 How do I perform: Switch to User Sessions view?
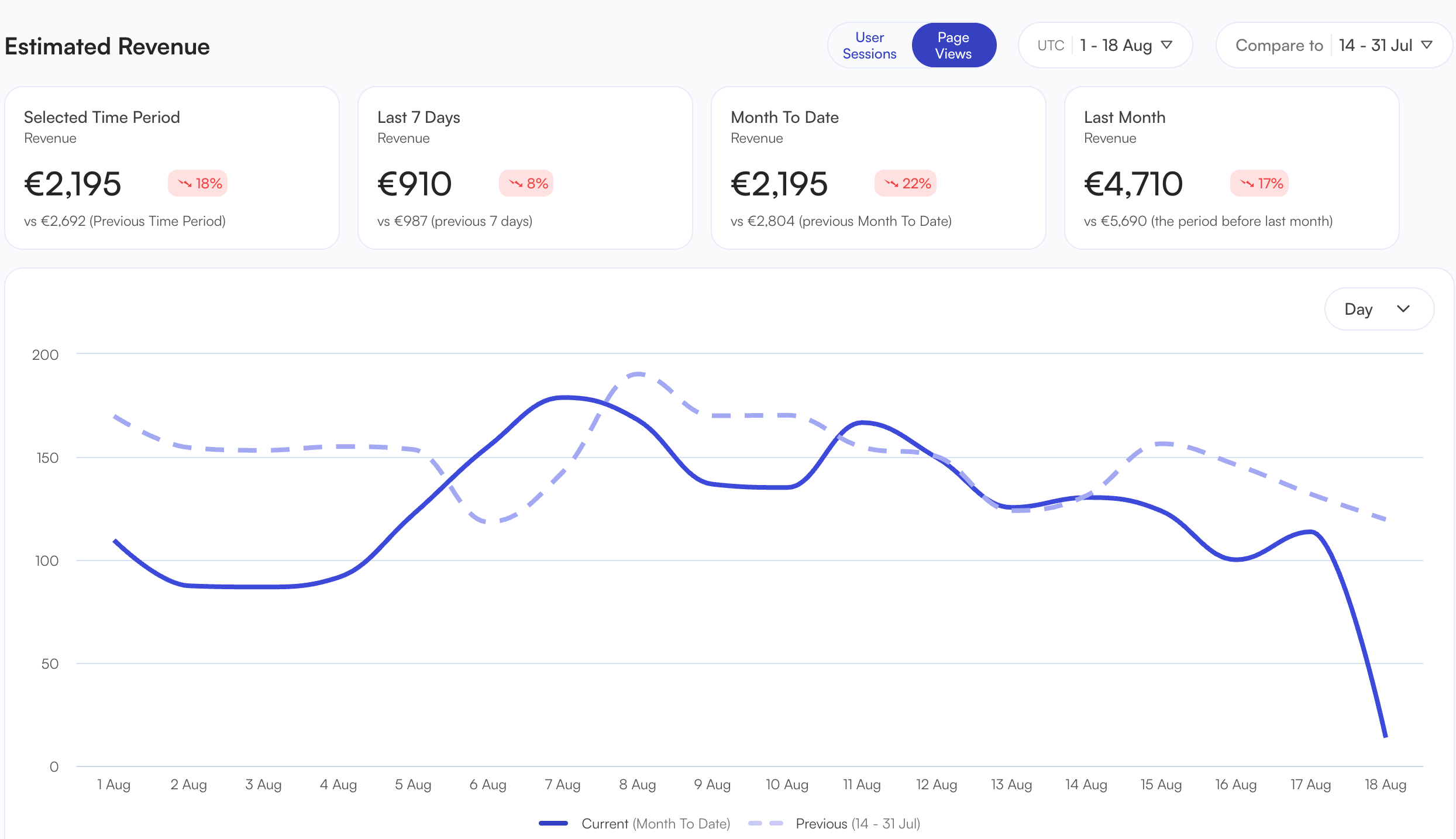coord(869,46)
